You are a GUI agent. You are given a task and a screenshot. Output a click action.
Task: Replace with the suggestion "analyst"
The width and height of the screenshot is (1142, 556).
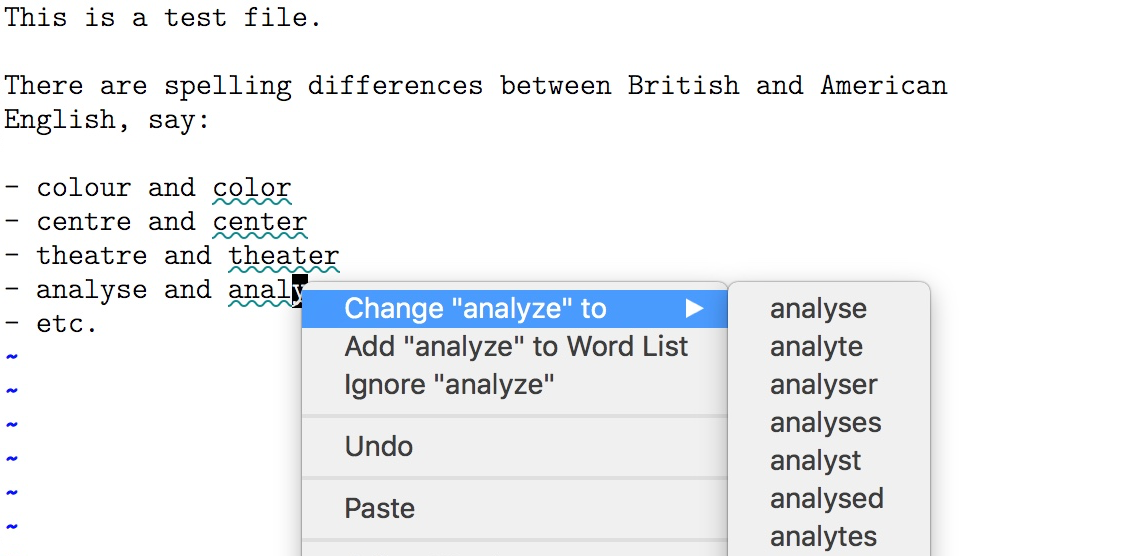click(x=816, y=461)
